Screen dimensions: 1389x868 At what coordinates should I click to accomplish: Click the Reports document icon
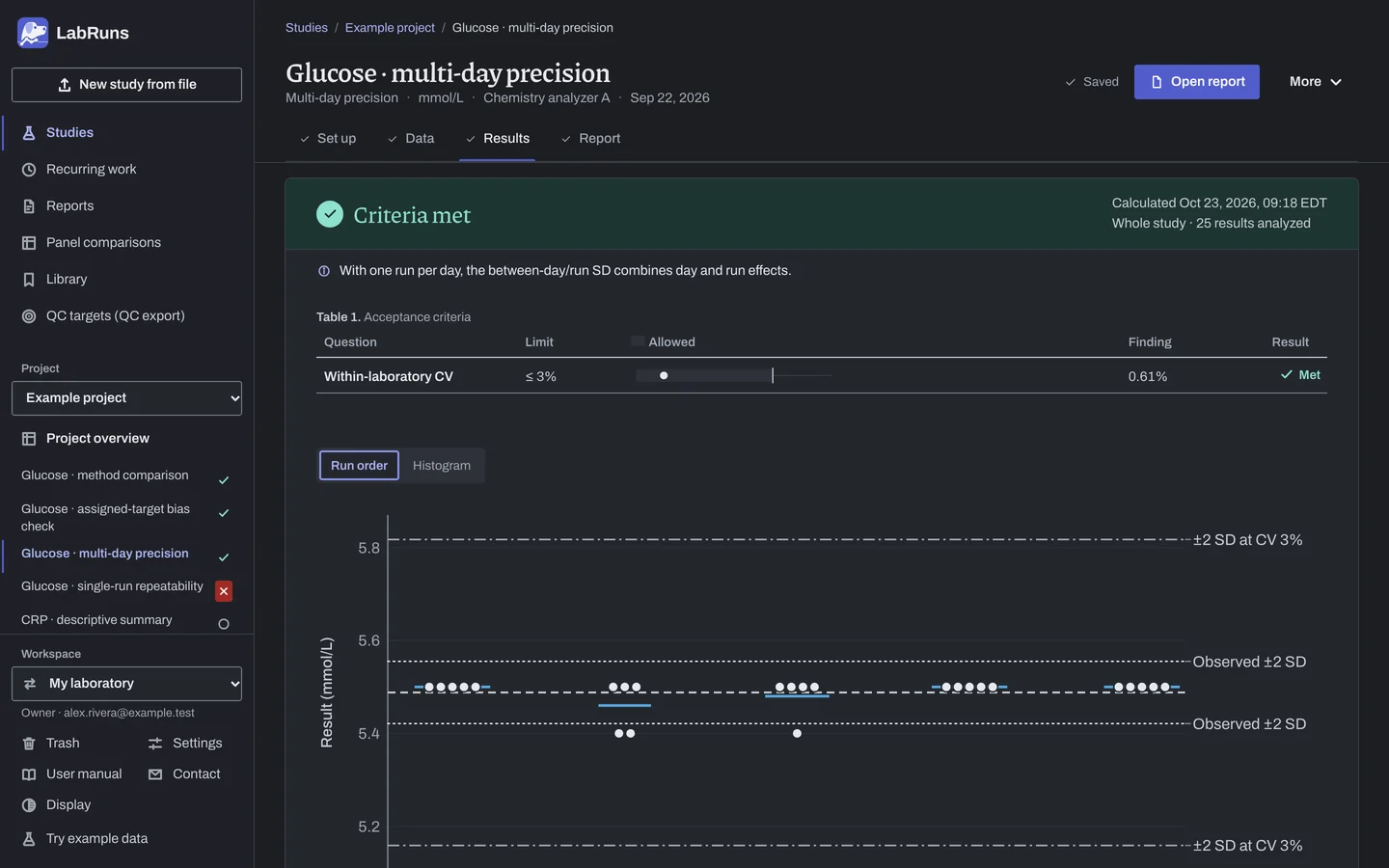(x=29, y=206)
